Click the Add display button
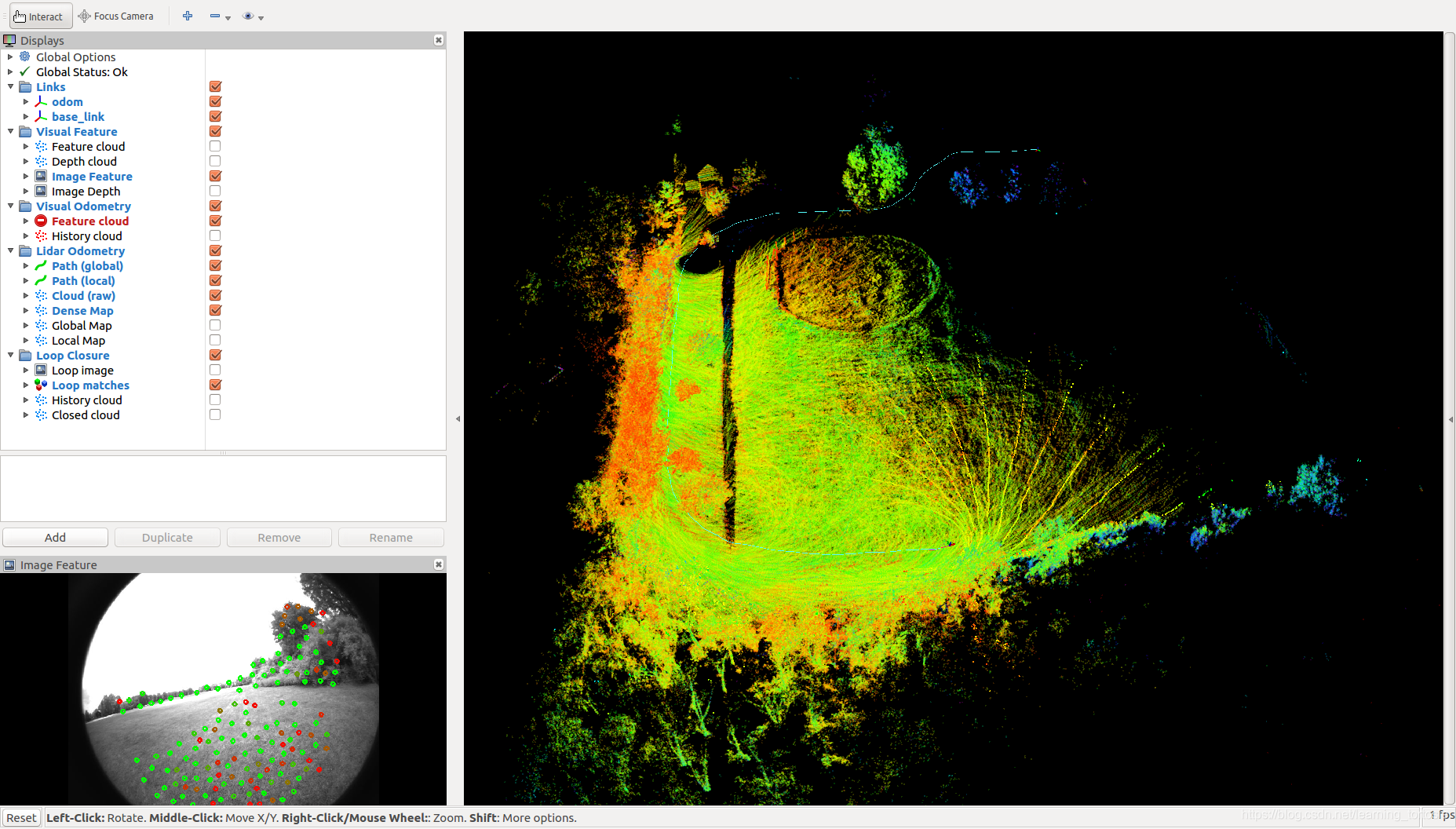 [55, 537]
